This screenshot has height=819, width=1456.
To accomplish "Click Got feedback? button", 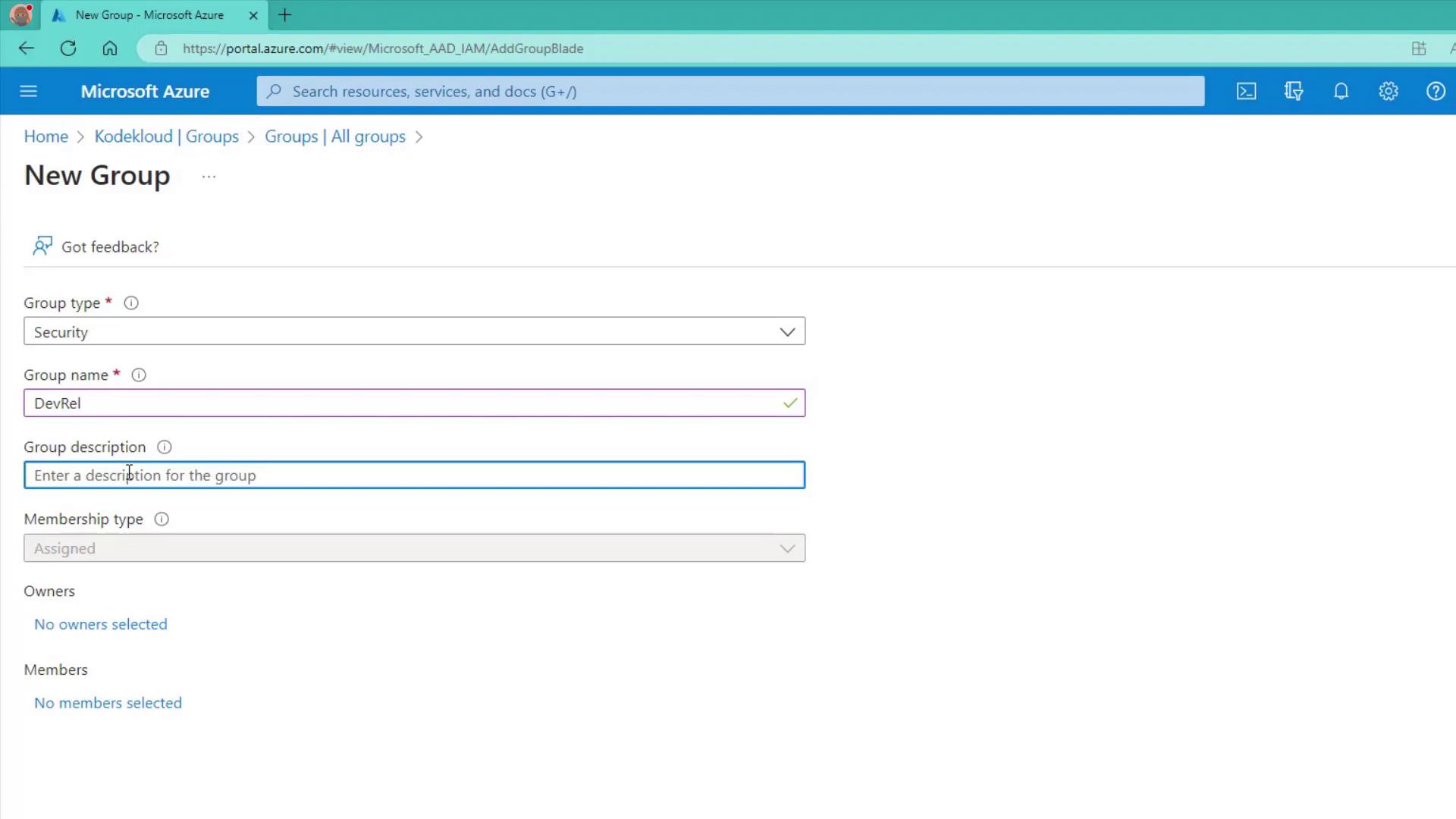I will (x=96, y=246).
